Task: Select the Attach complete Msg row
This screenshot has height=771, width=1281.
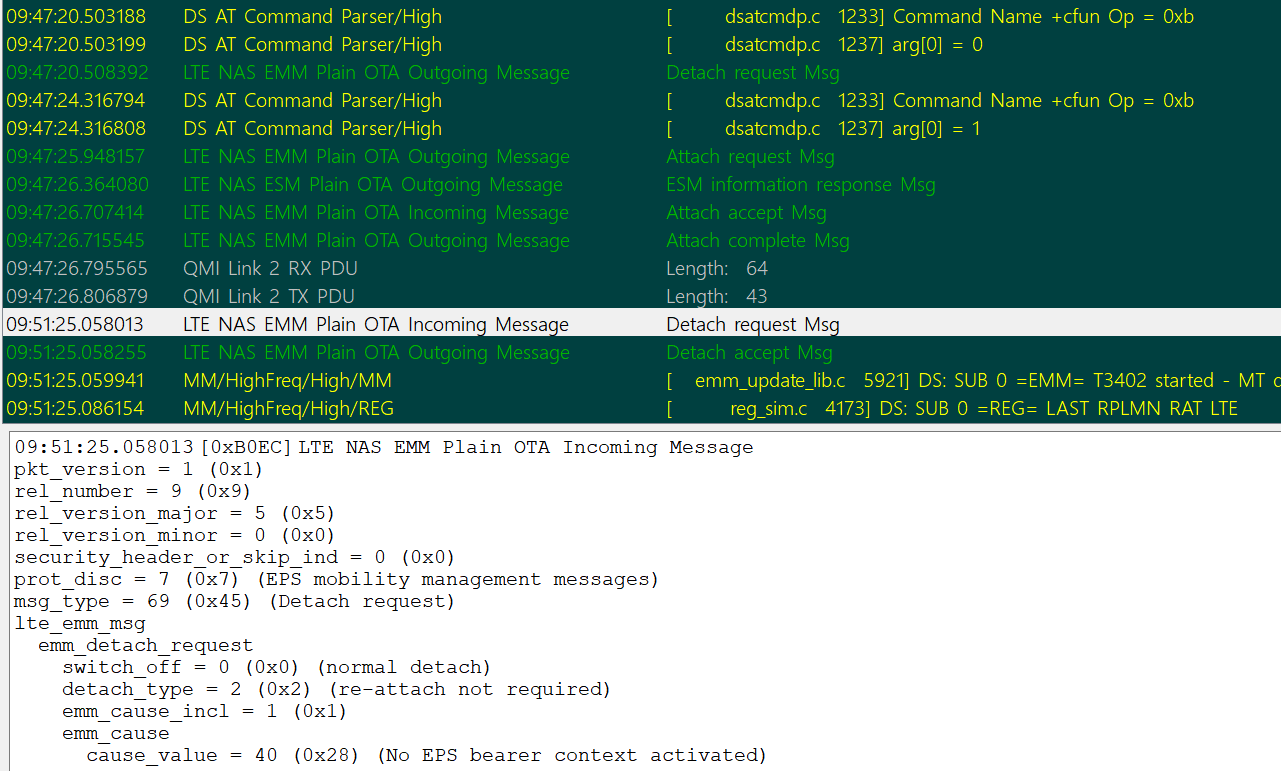Action: pos(640,240)
